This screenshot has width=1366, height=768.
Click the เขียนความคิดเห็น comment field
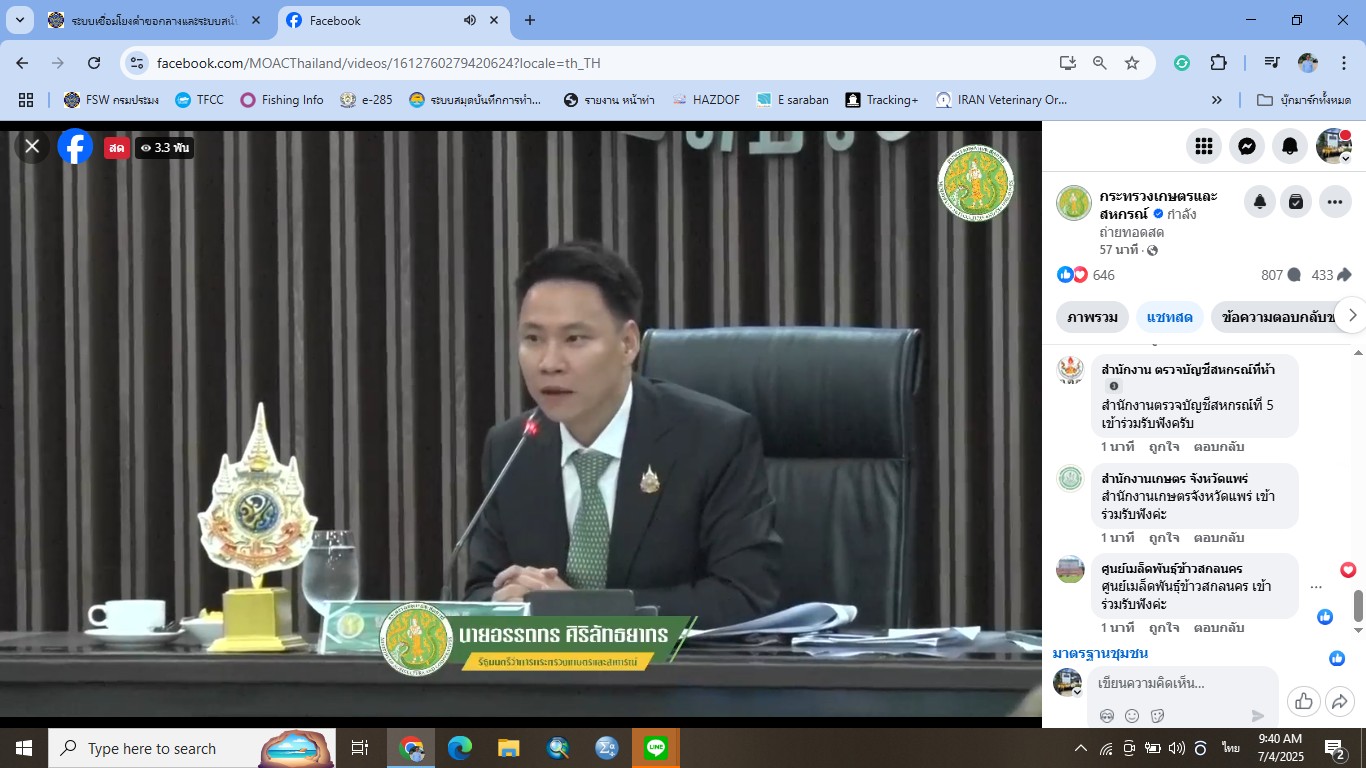tap(1182, 683)
